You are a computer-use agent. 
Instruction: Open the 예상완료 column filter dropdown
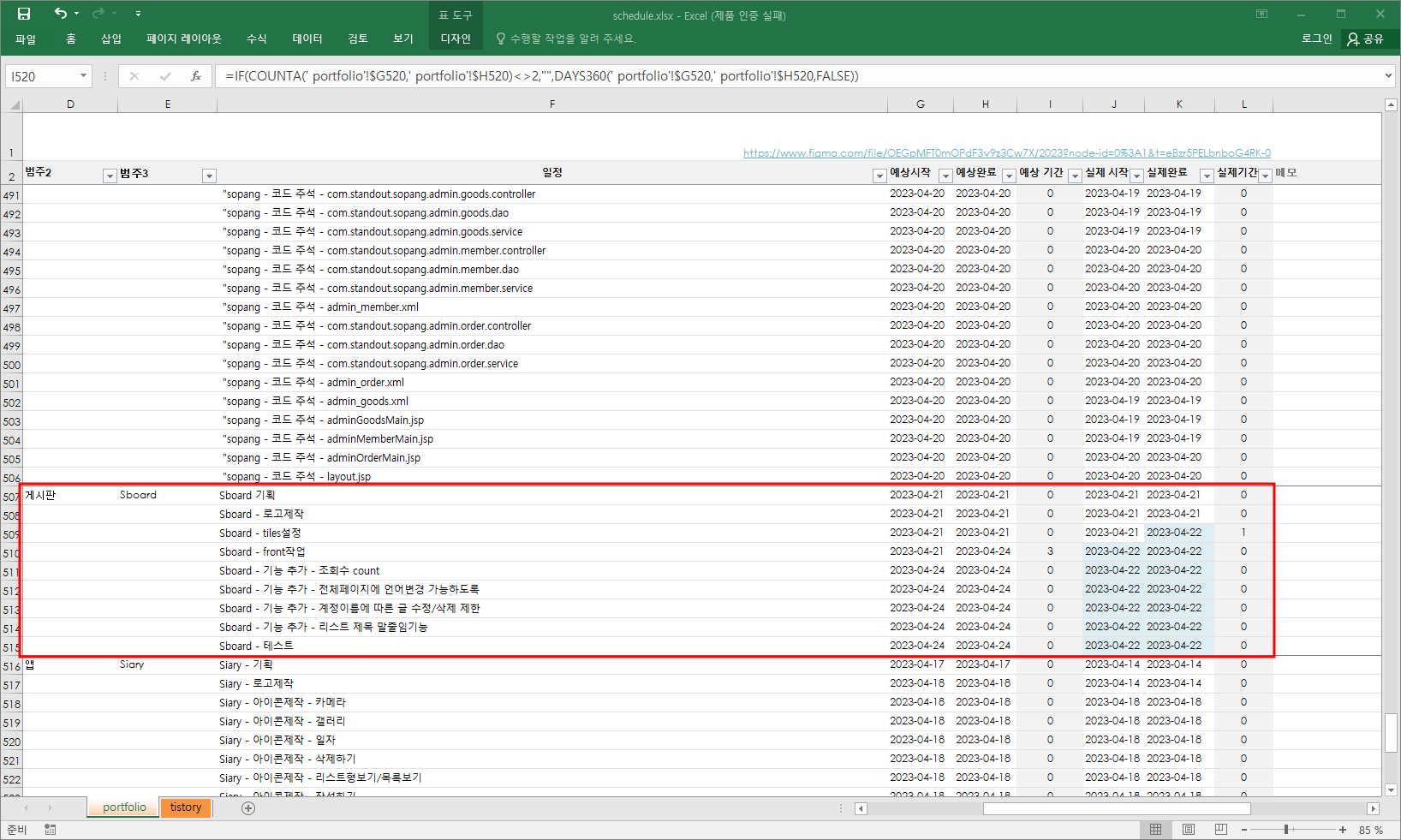(1009, 176)
